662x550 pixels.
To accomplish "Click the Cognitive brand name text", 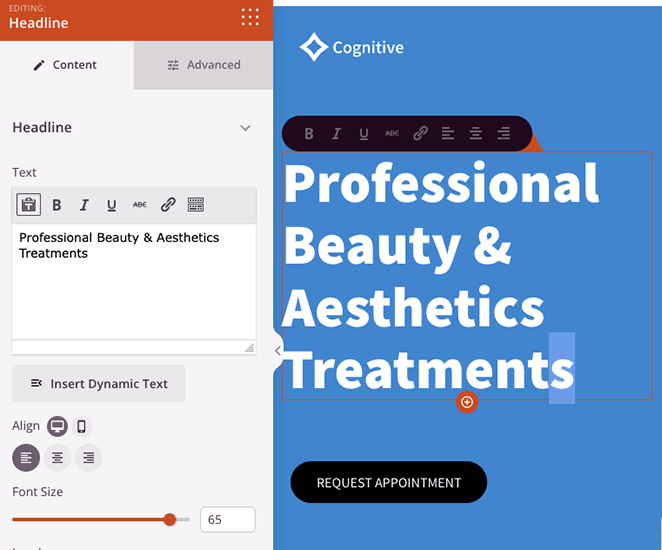I will [368, 48].
